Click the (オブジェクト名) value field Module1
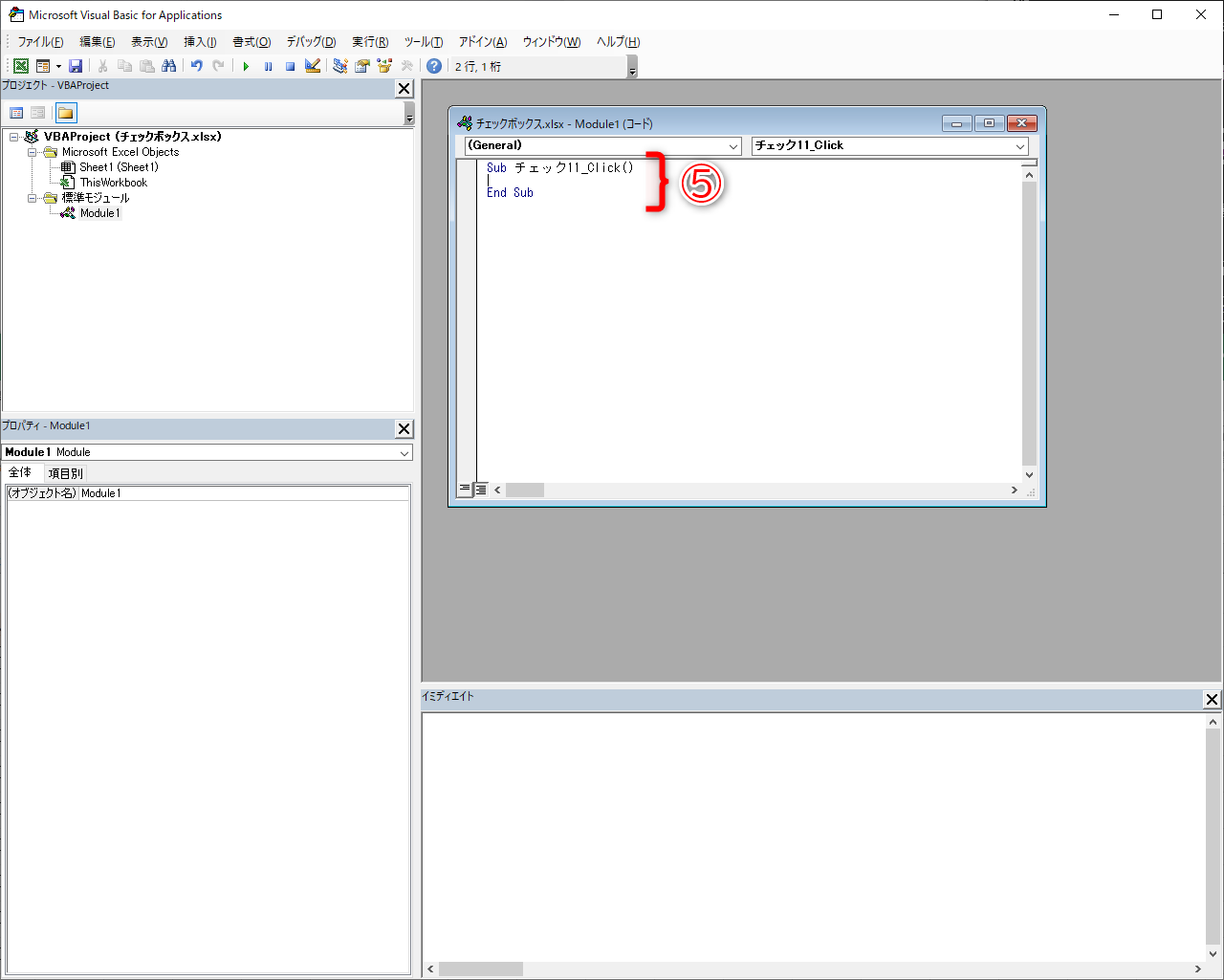Image resolution: width=1224 pixels, height=980 pixels. click(x=244, y=493)
